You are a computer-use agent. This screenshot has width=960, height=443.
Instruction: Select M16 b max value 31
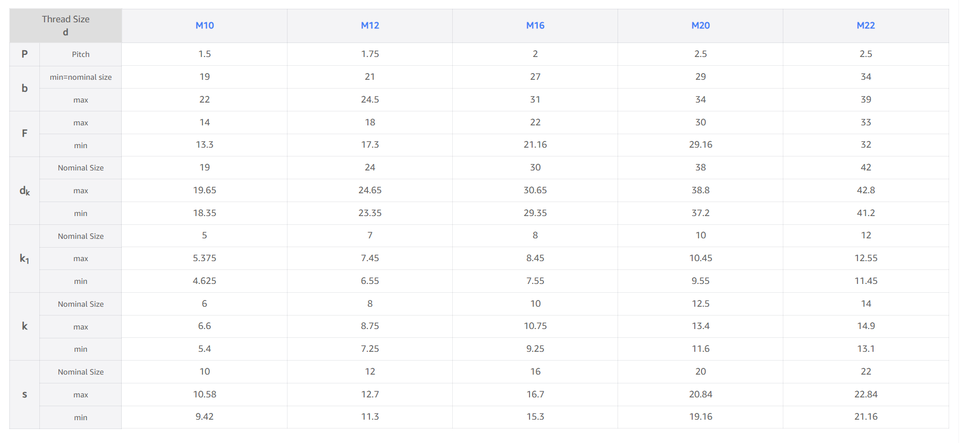click(x=535, y=100)
